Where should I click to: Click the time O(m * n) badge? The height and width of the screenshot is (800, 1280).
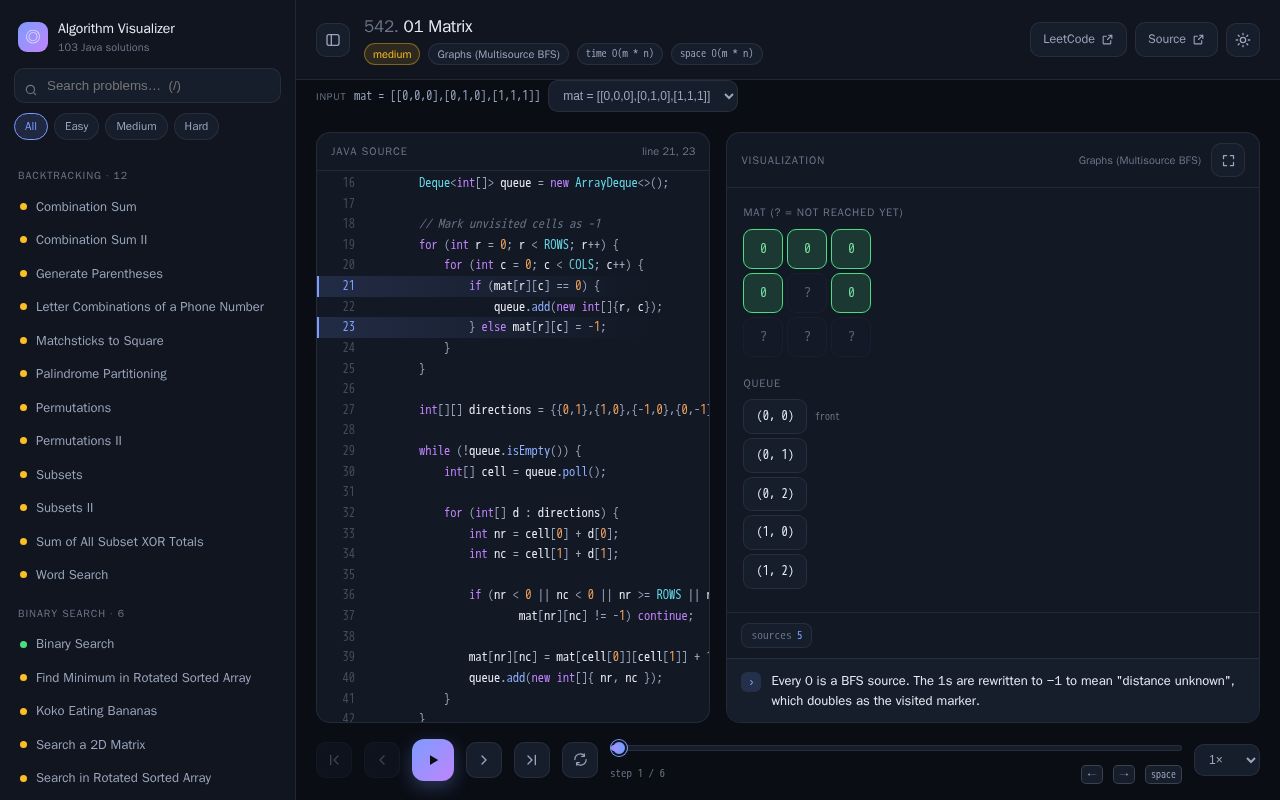(x=619, y=54)
